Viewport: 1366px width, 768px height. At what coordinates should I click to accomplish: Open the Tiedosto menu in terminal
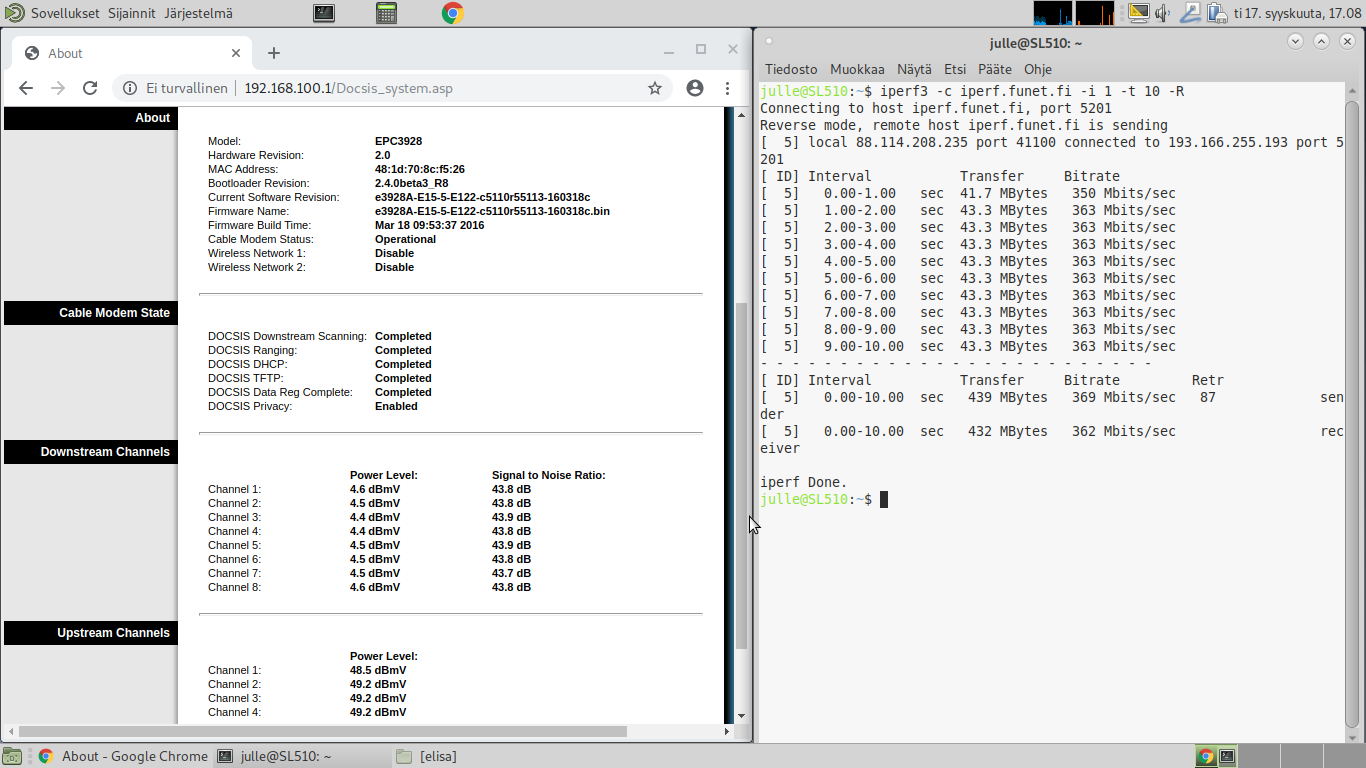[790, 69]
